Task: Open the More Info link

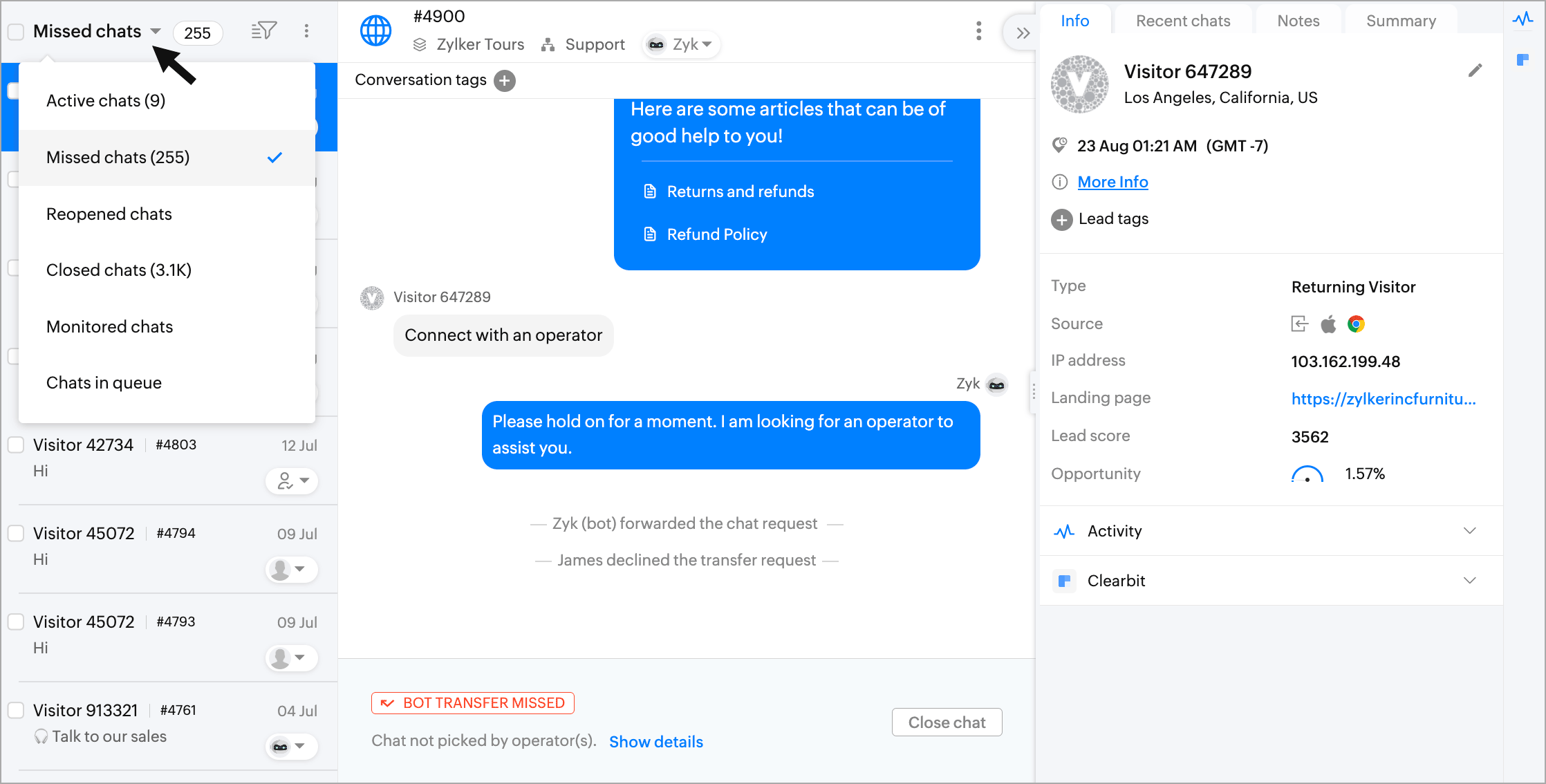Action: point(1112,182)
